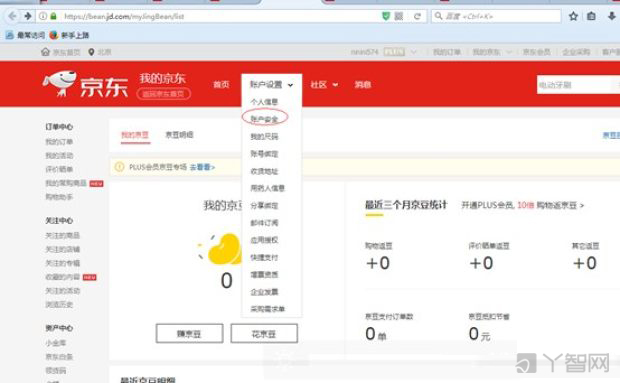This screenshot has height=383, width=620.
Task: Click the browser forward arrow
Action: click(x=28, y=16)
